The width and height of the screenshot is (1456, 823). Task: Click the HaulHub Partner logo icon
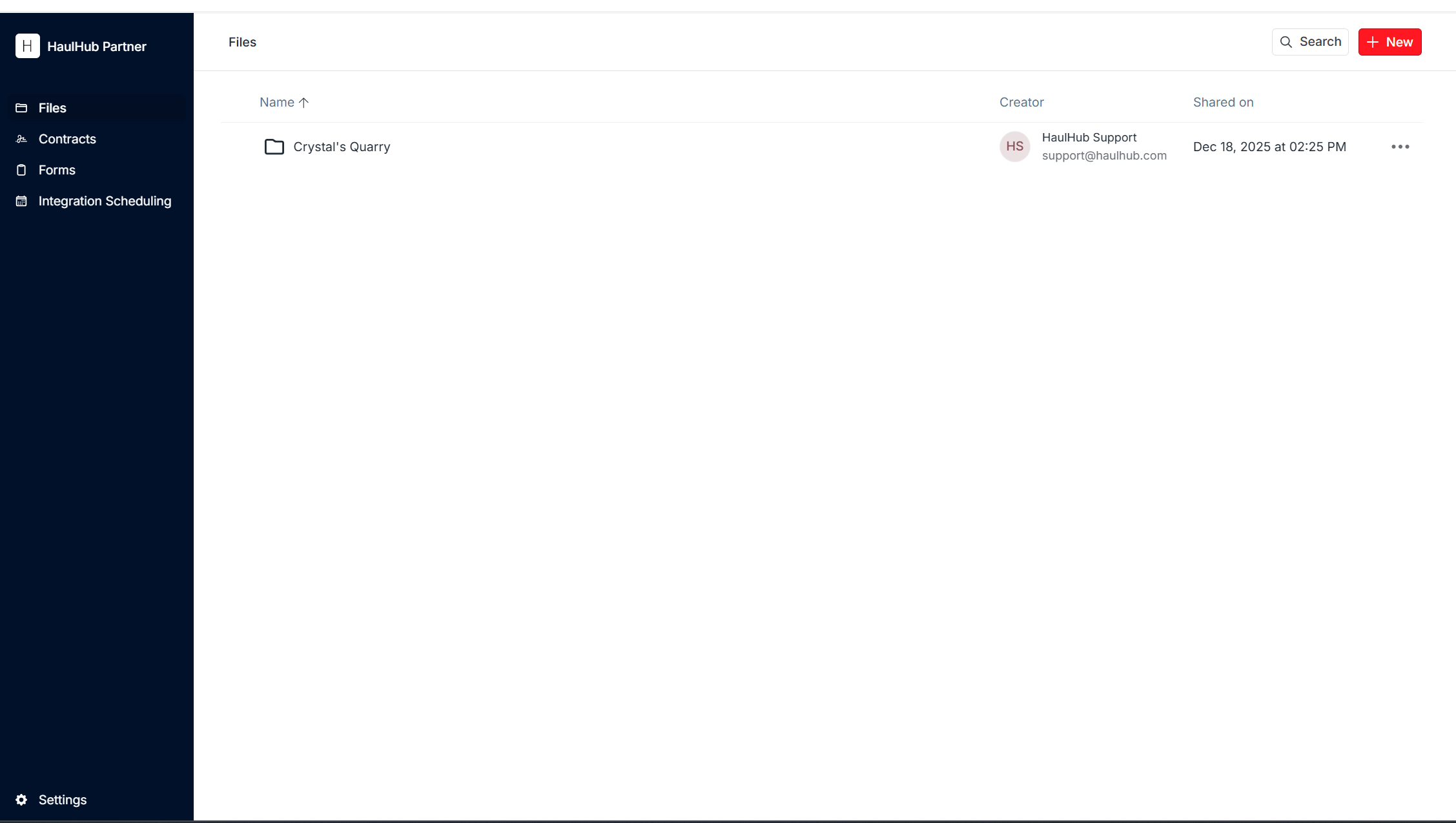click(27, 46)
